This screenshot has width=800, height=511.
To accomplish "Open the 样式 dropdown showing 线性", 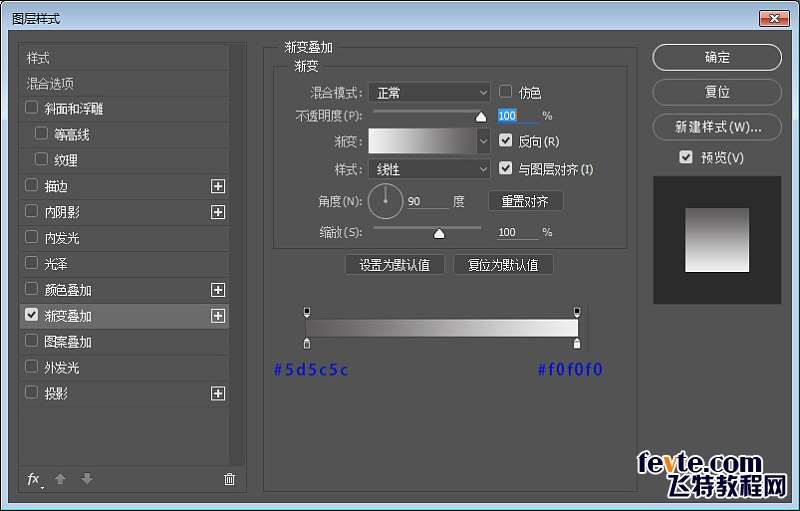I will click(429, 169).
